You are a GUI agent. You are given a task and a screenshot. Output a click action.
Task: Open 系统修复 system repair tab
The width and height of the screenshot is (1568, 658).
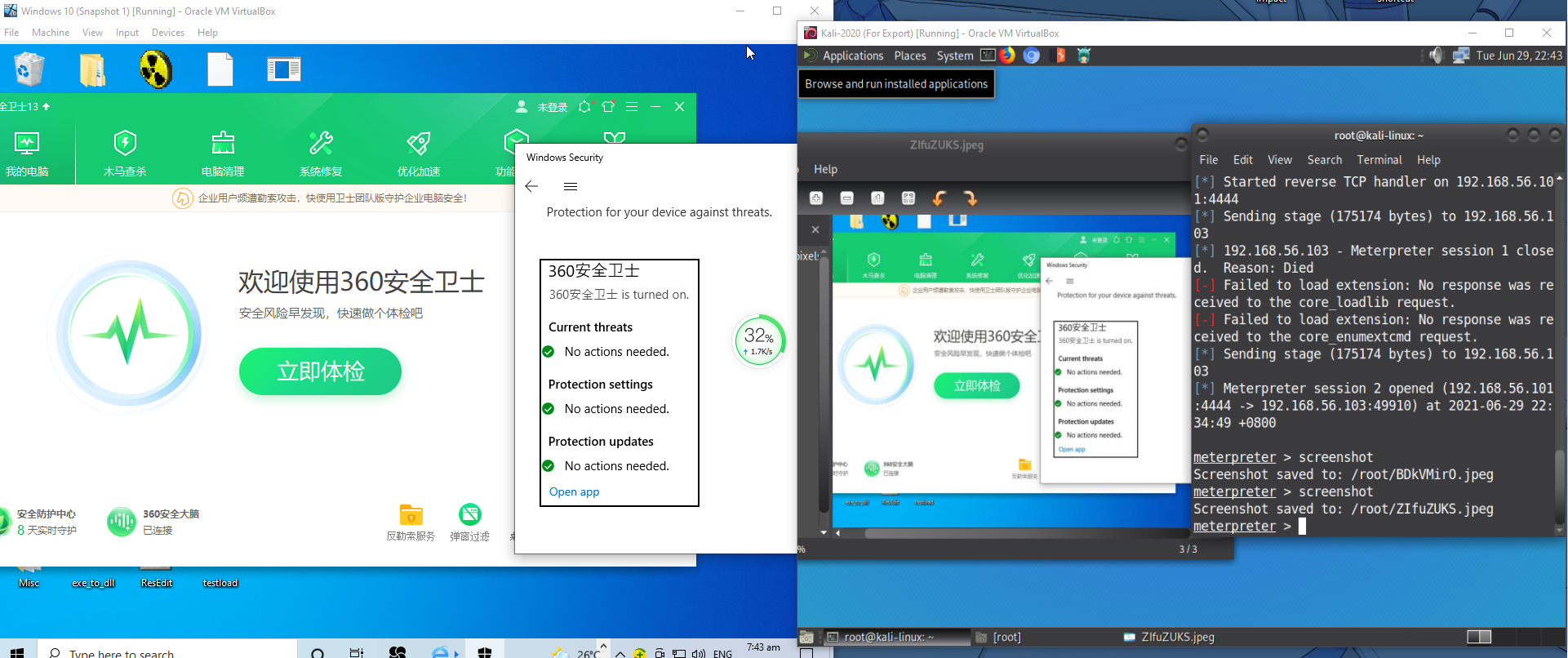(x=321, y=153)
